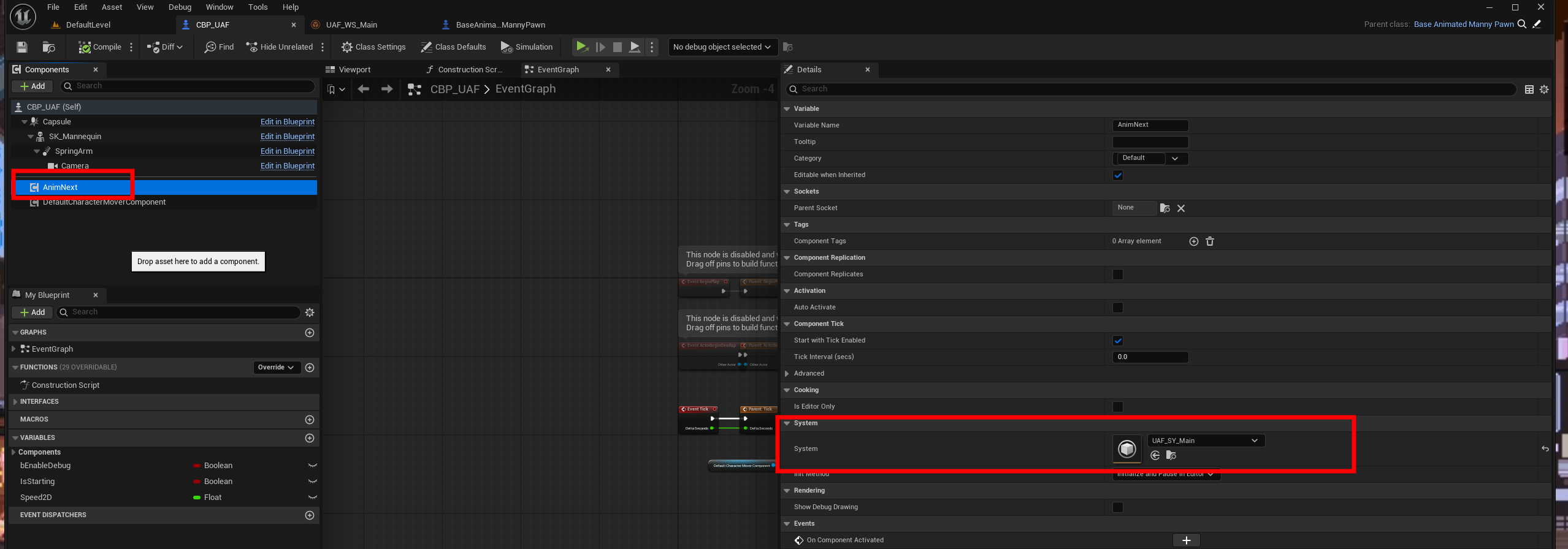
Task: Open Construction Script function
Action: pyautogui.click(x=66, y=385)
